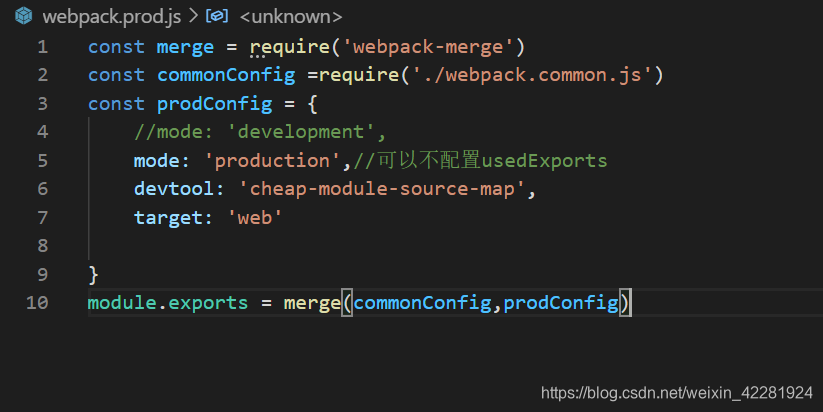Click the 'commonConfig' variable on line 2
The width and height of the screenshot is (823, 412).
coord(226,76)
